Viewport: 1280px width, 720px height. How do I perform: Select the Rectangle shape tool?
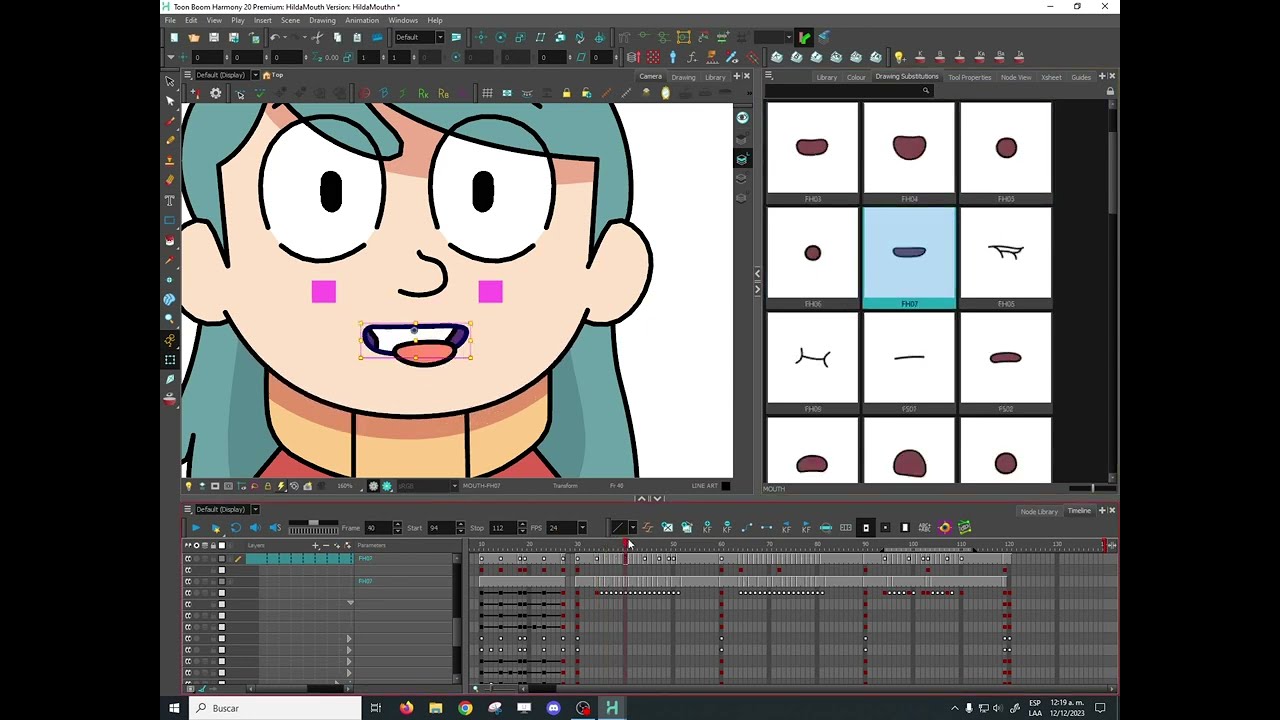(170, 220)
